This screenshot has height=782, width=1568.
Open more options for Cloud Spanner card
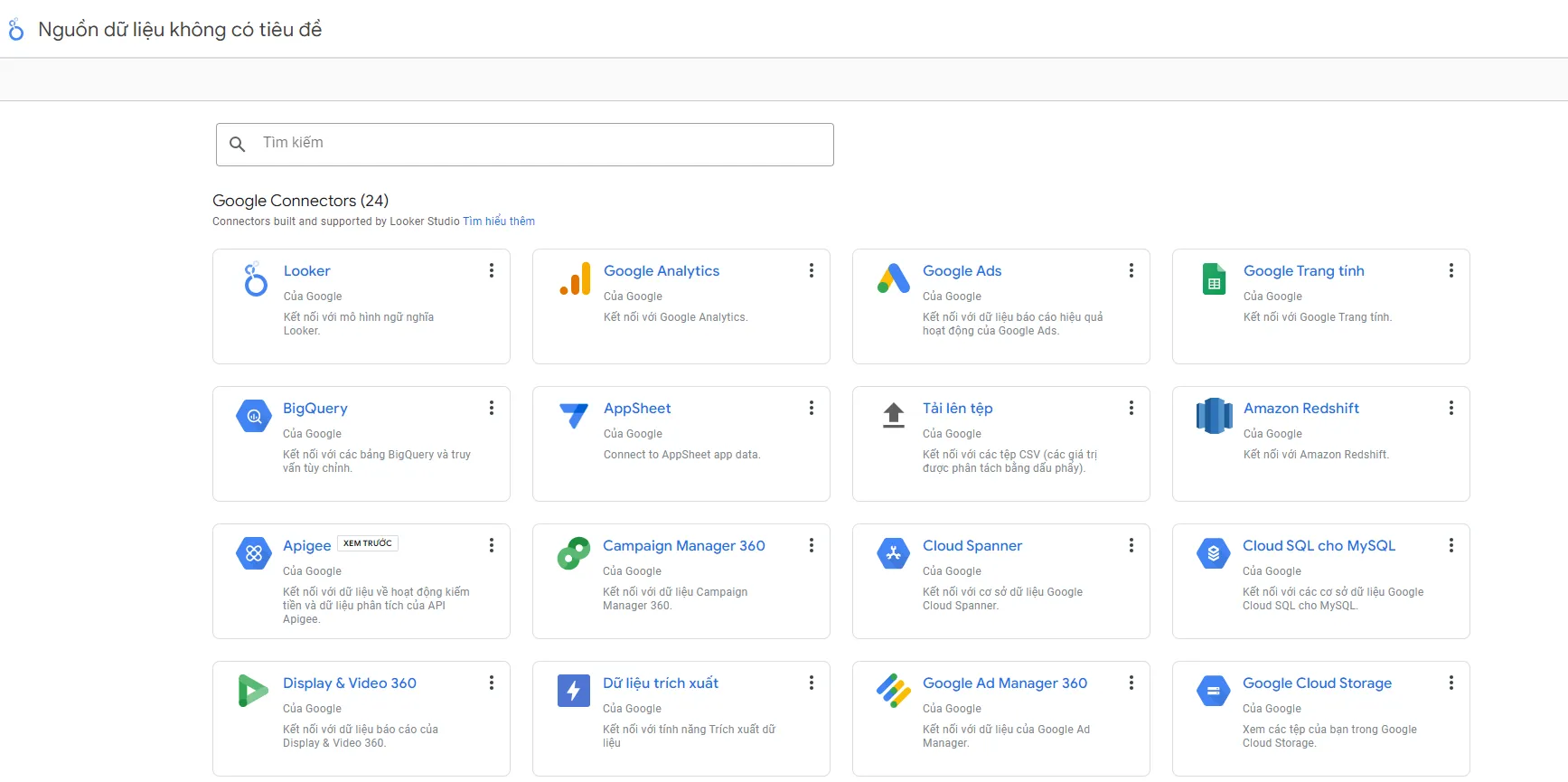tap(1131, 545)
